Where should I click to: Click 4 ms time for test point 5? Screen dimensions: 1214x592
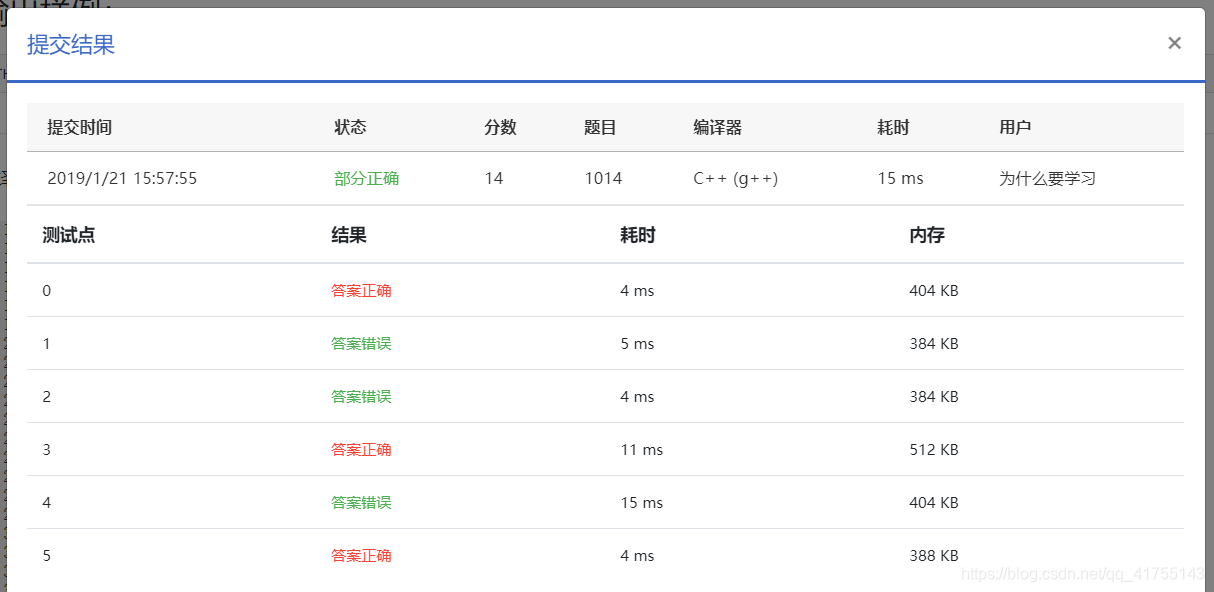click(637, 556)
